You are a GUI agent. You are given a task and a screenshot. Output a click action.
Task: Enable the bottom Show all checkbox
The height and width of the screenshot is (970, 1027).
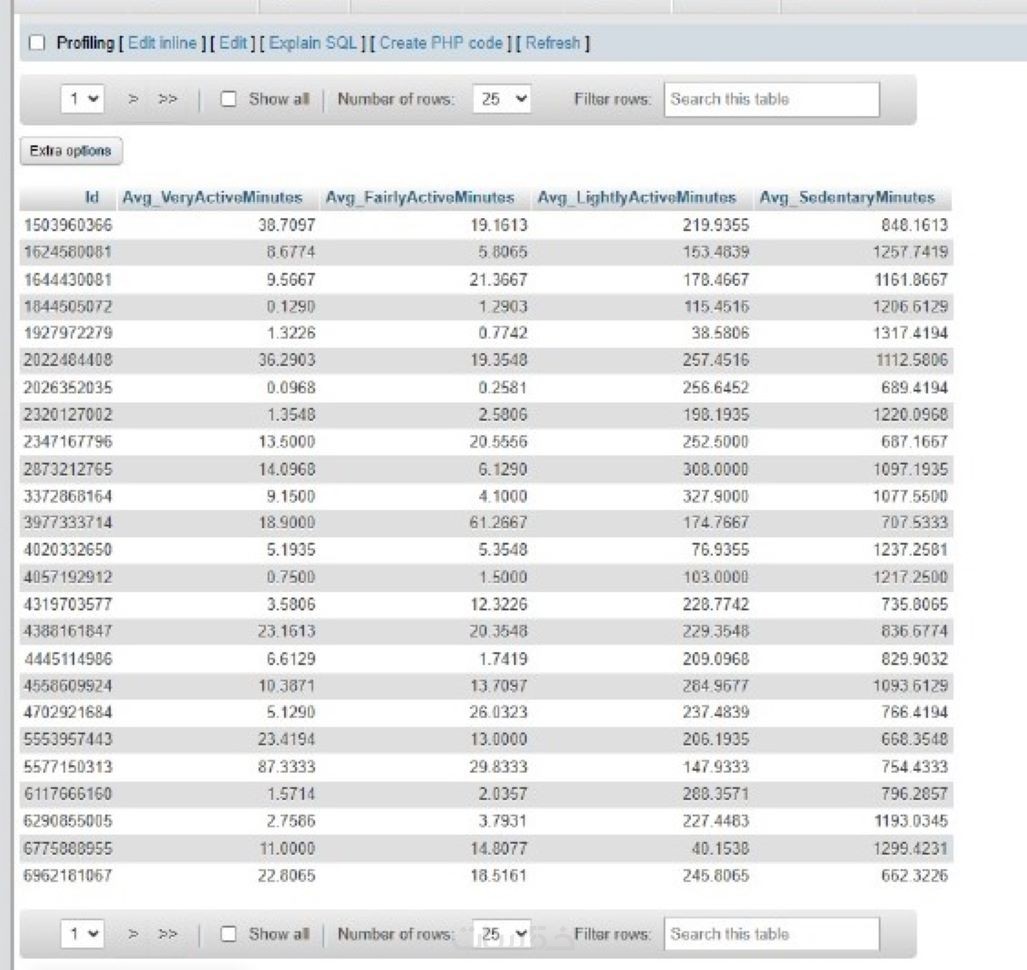(228, 934)
